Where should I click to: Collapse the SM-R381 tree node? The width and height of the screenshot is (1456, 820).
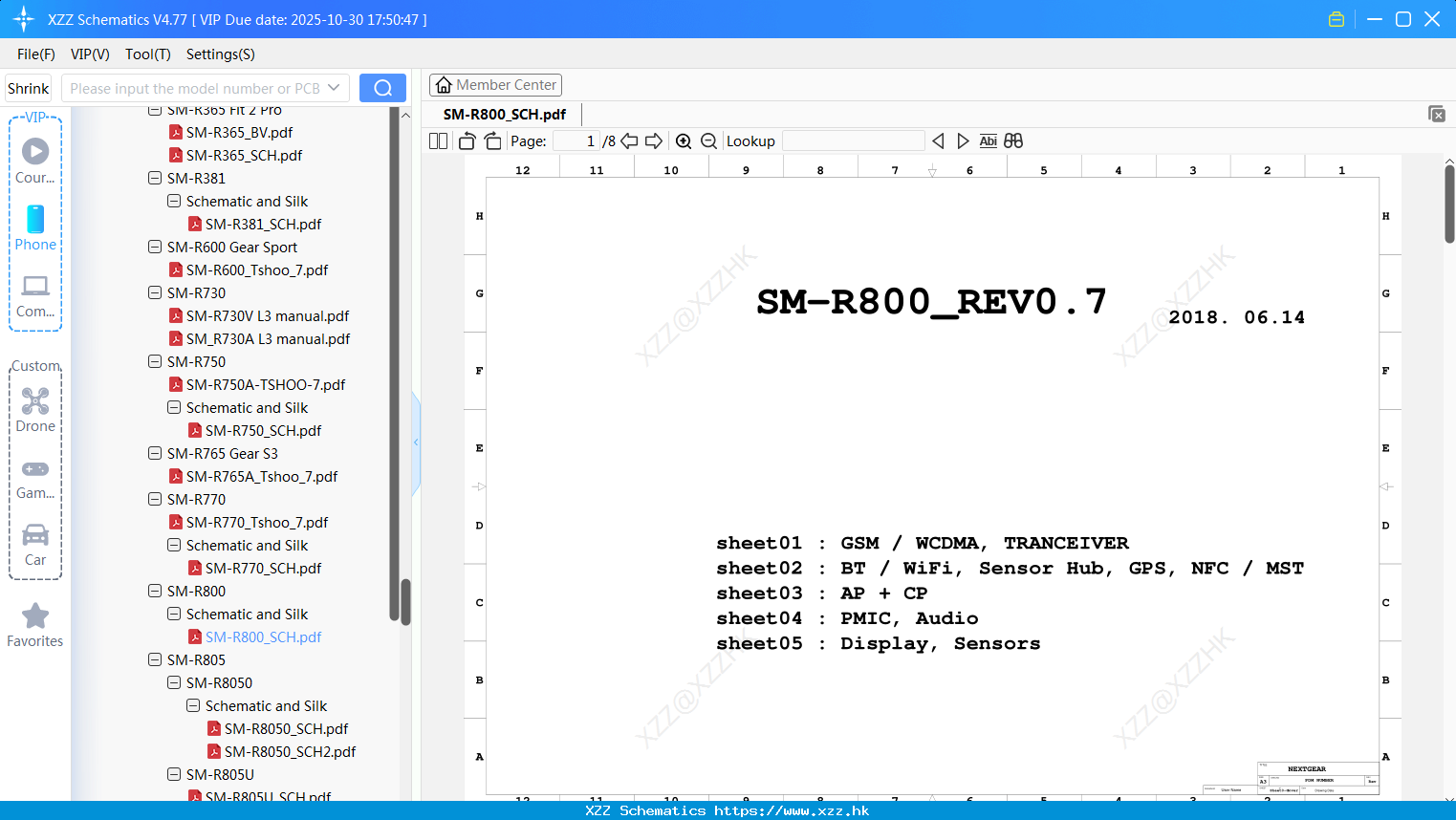155,178
